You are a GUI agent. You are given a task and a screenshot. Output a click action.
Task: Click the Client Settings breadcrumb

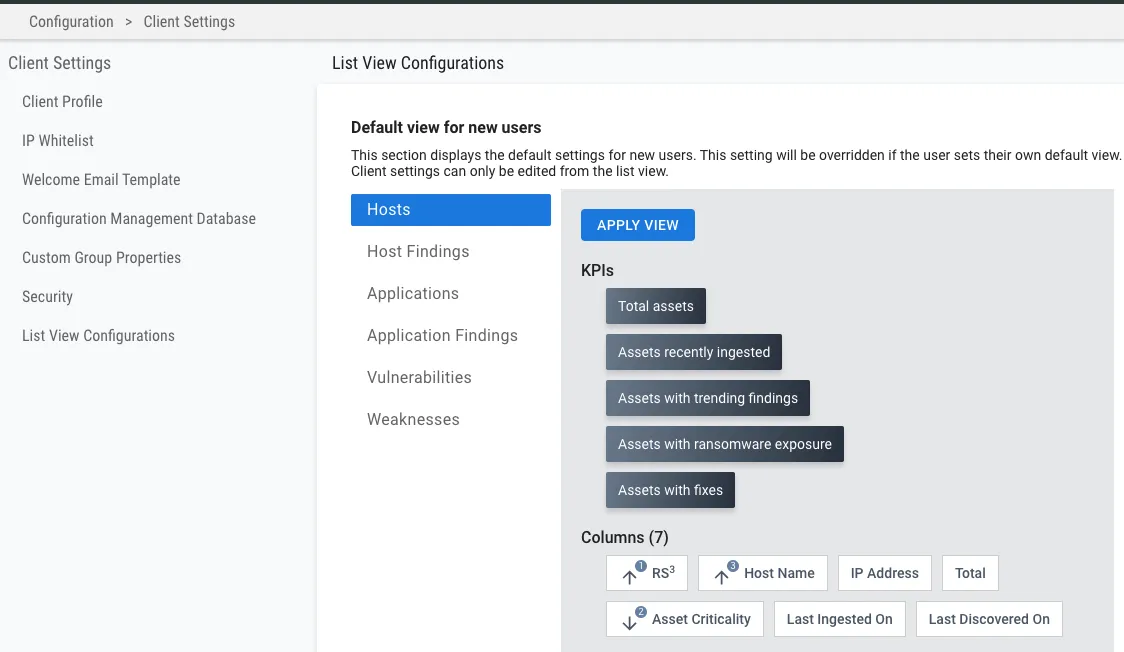click(x=189, y=21)
